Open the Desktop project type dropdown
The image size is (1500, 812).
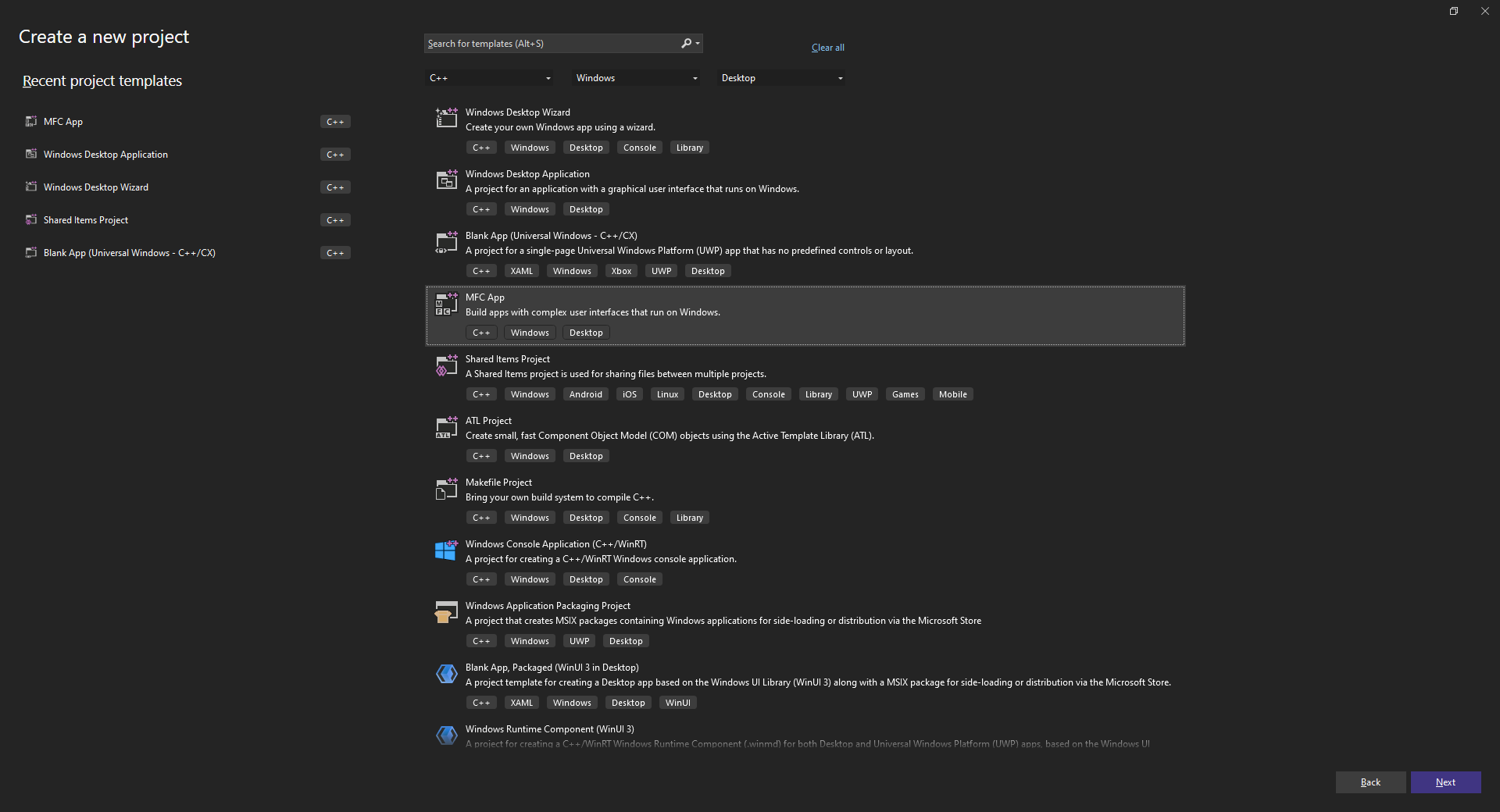pyautogui.click(x=780, y=77)
